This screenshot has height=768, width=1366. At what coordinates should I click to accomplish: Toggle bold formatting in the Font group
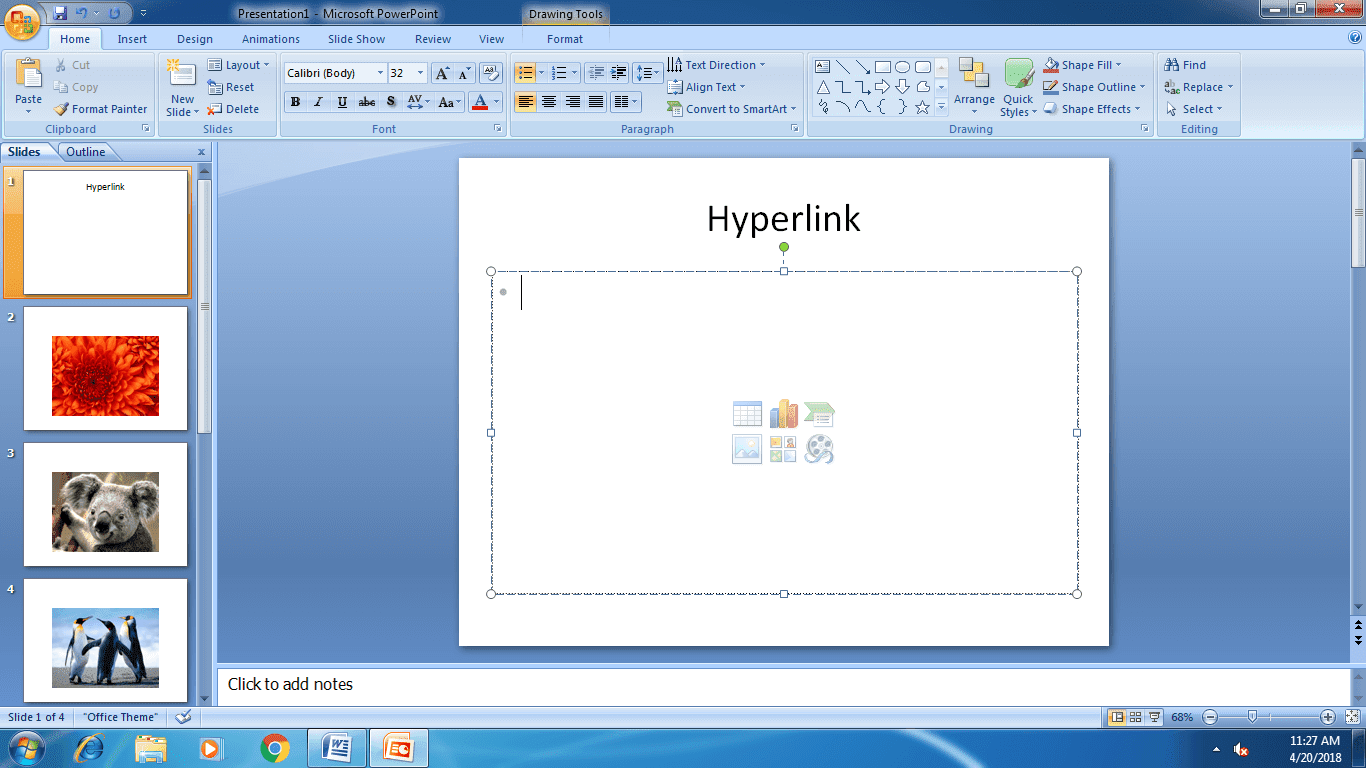tap(295, 101)
